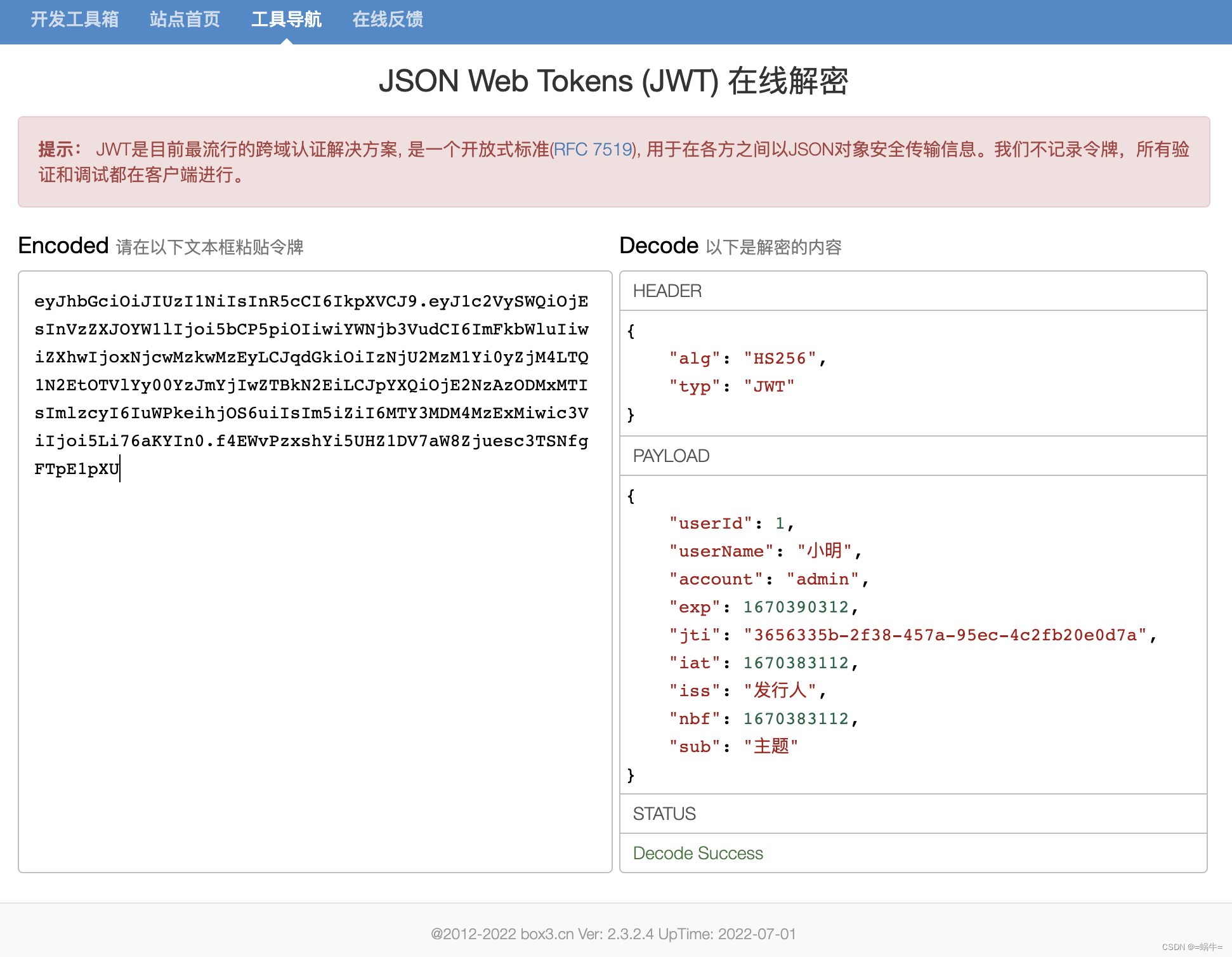This screenshot has width=1232, height=957.
Task: Click the userName value 小明
Action: [x=824, y=551]
